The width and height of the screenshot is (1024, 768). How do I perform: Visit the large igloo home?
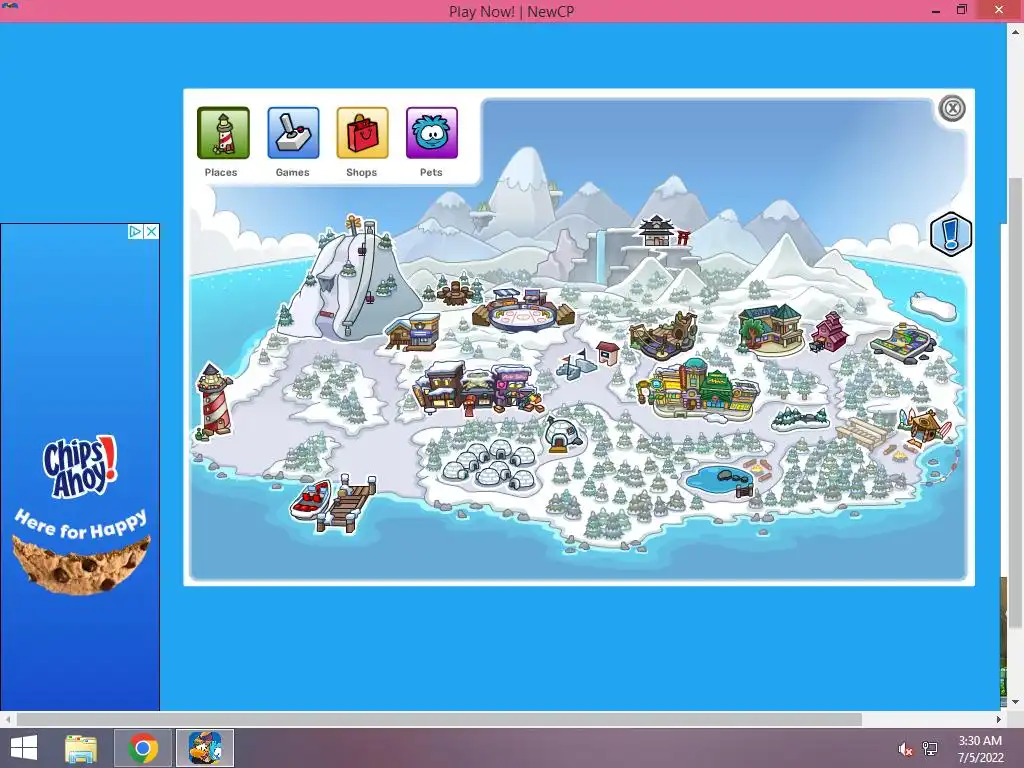pos(563,434)
